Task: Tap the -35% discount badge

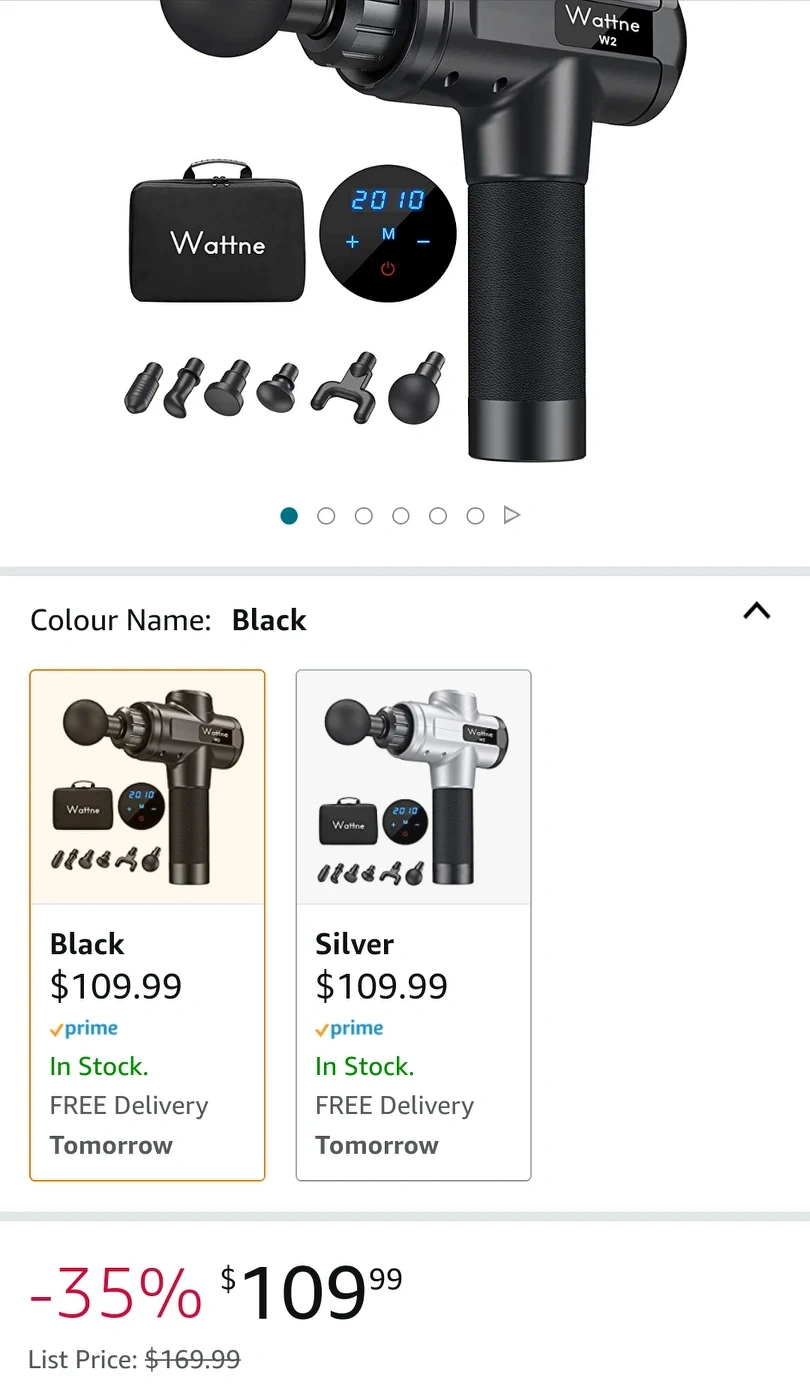Action: pyautogui.click(x=115, y=1293)
